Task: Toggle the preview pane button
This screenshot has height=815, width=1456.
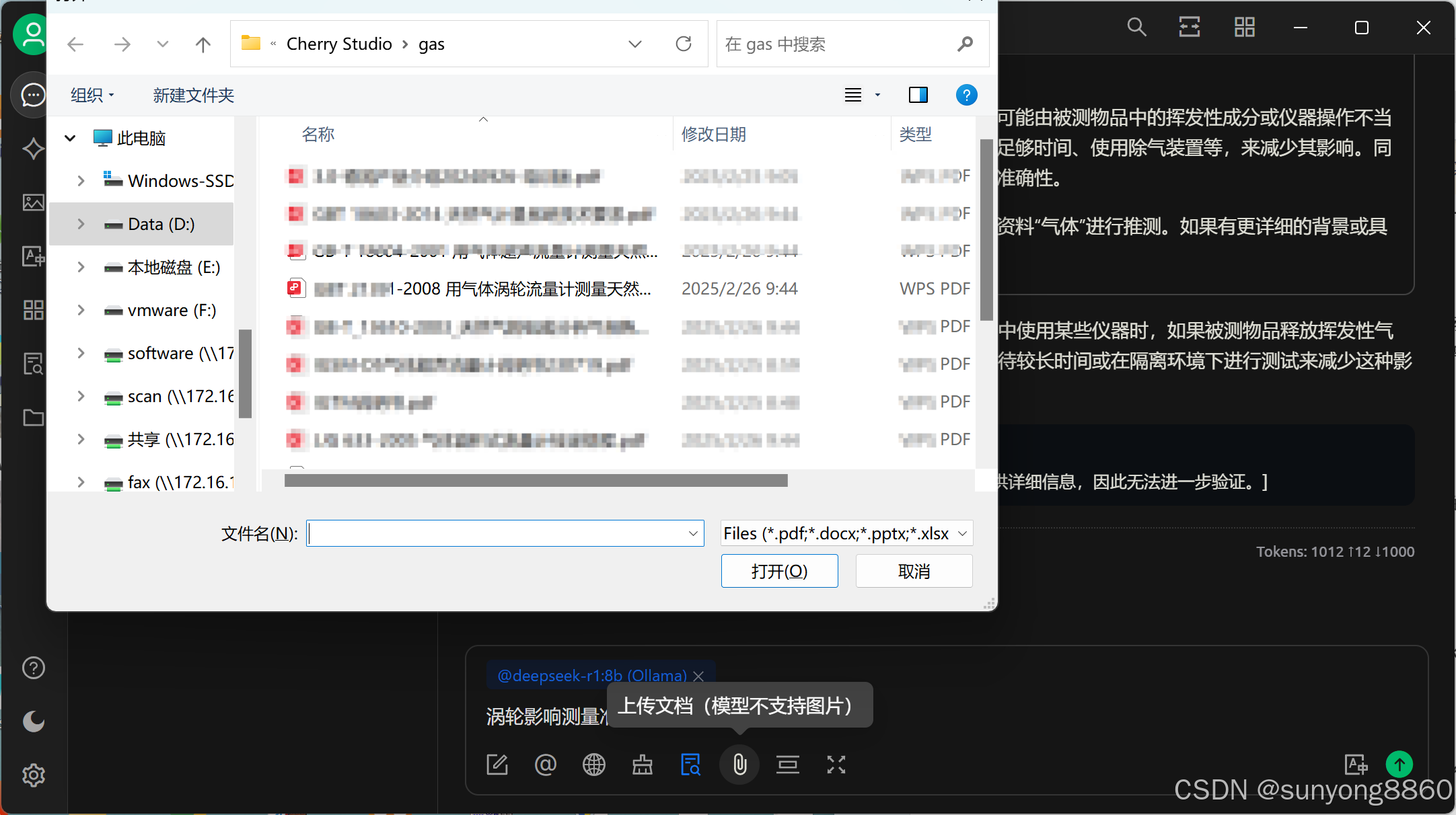Action: [x=918, y=95]
